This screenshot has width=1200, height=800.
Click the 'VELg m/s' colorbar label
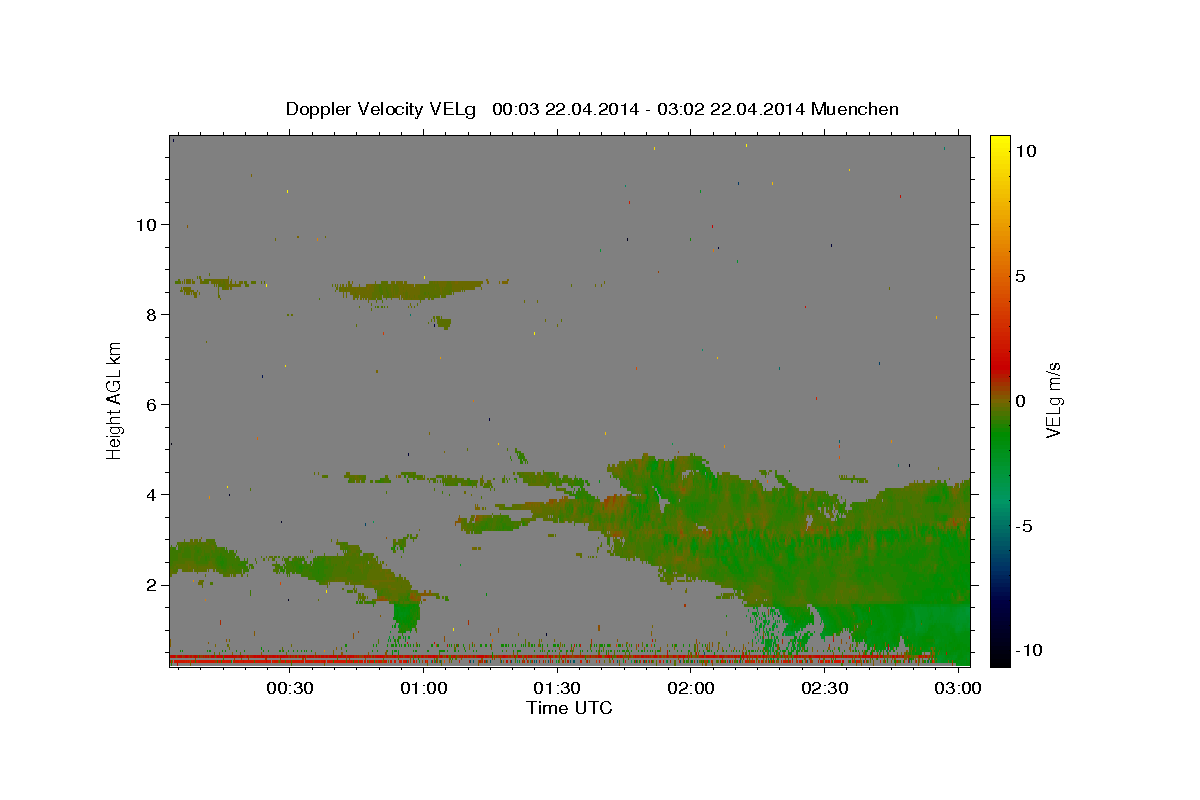pyautogui.click(x=1053, y=400)
